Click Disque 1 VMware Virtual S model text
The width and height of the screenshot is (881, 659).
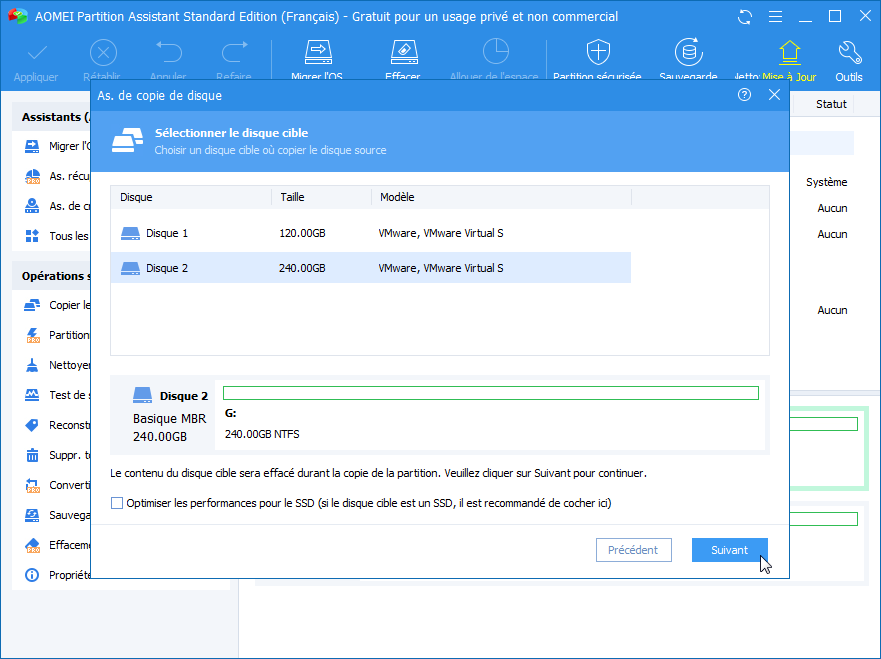click(x=440, y=233)
